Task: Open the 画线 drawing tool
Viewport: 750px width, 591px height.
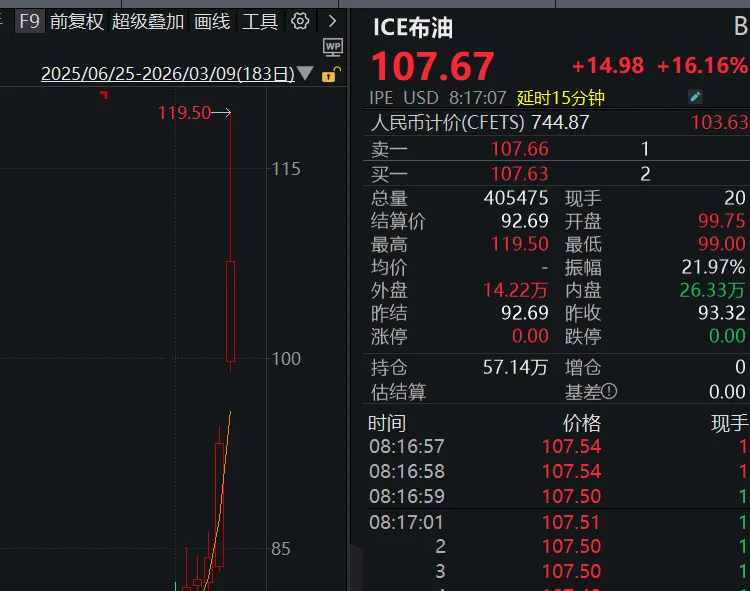Action: [x=212, y=22]
